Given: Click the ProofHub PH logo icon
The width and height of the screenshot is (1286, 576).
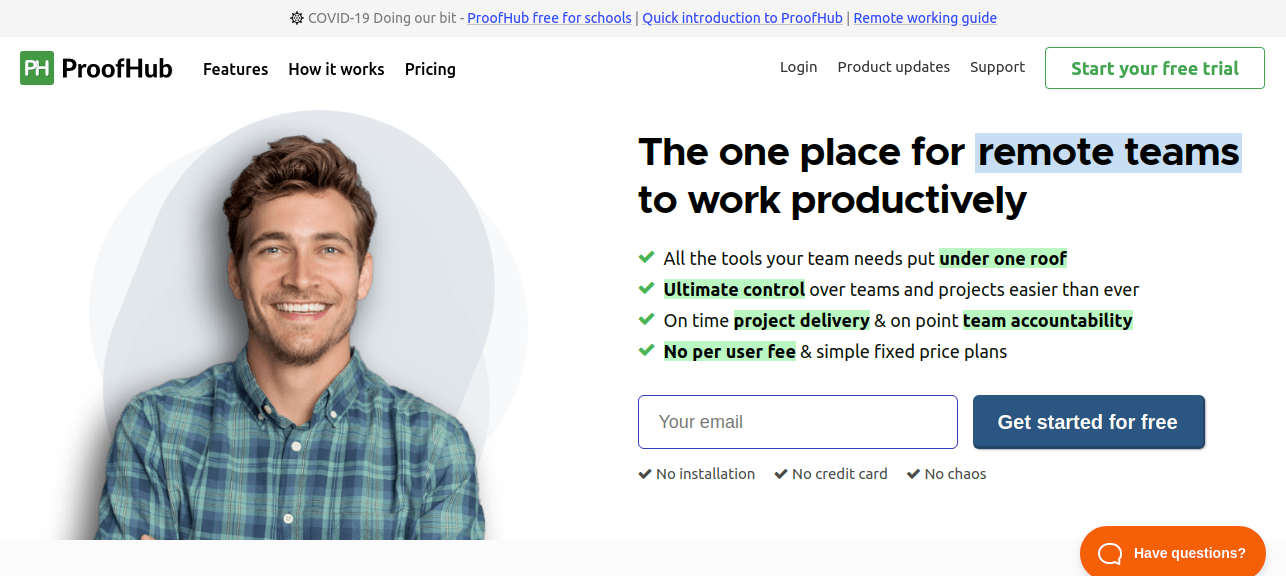Looking at the screenshot, I should click(x=37, y=68).
